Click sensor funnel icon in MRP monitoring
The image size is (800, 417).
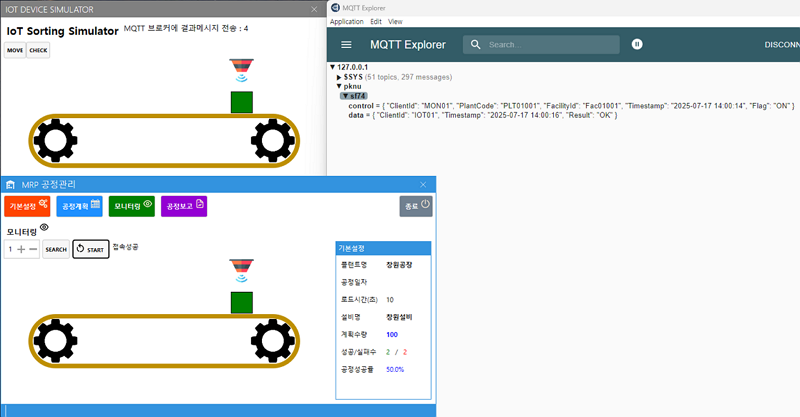[x=241, y=271]
